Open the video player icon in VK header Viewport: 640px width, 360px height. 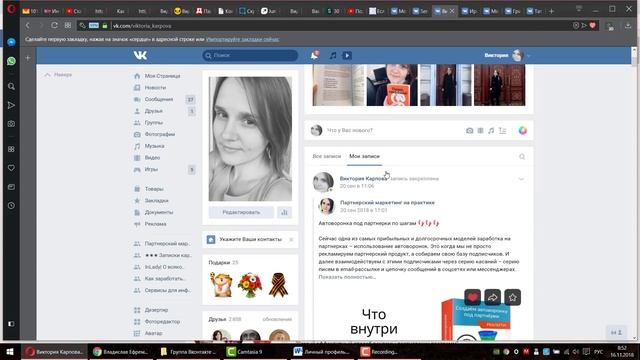click(x=347, y=55)
